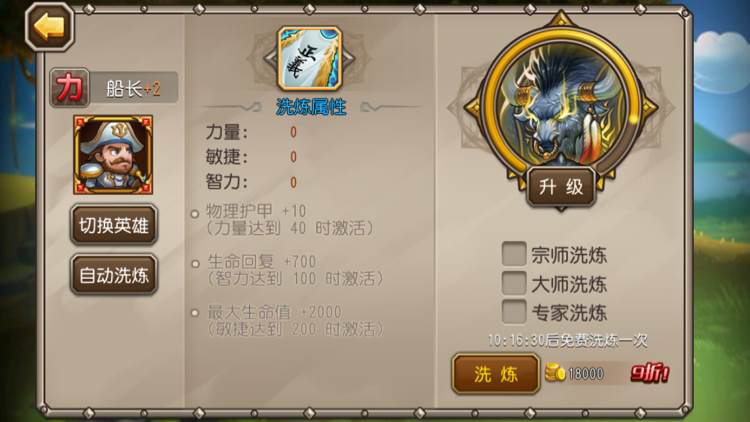Screen dimensions: 750x422
Task: Go back using the yellow arrow
Action: 50,27
